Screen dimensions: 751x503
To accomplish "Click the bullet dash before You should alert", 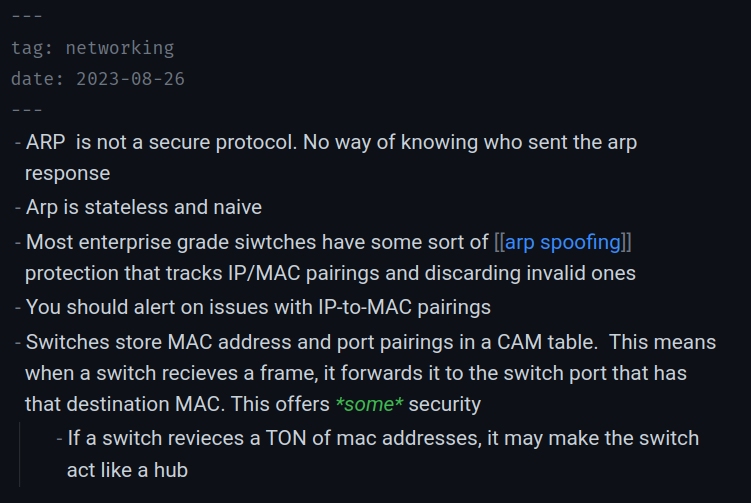I will pos(19,307).
